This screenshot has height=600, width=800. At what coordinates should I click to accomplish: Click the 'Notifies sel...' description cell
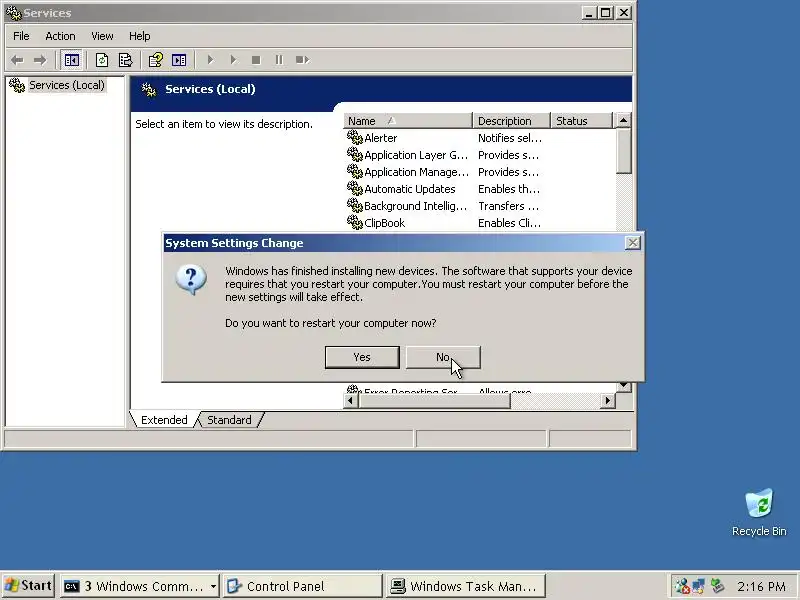pos(510,138)
